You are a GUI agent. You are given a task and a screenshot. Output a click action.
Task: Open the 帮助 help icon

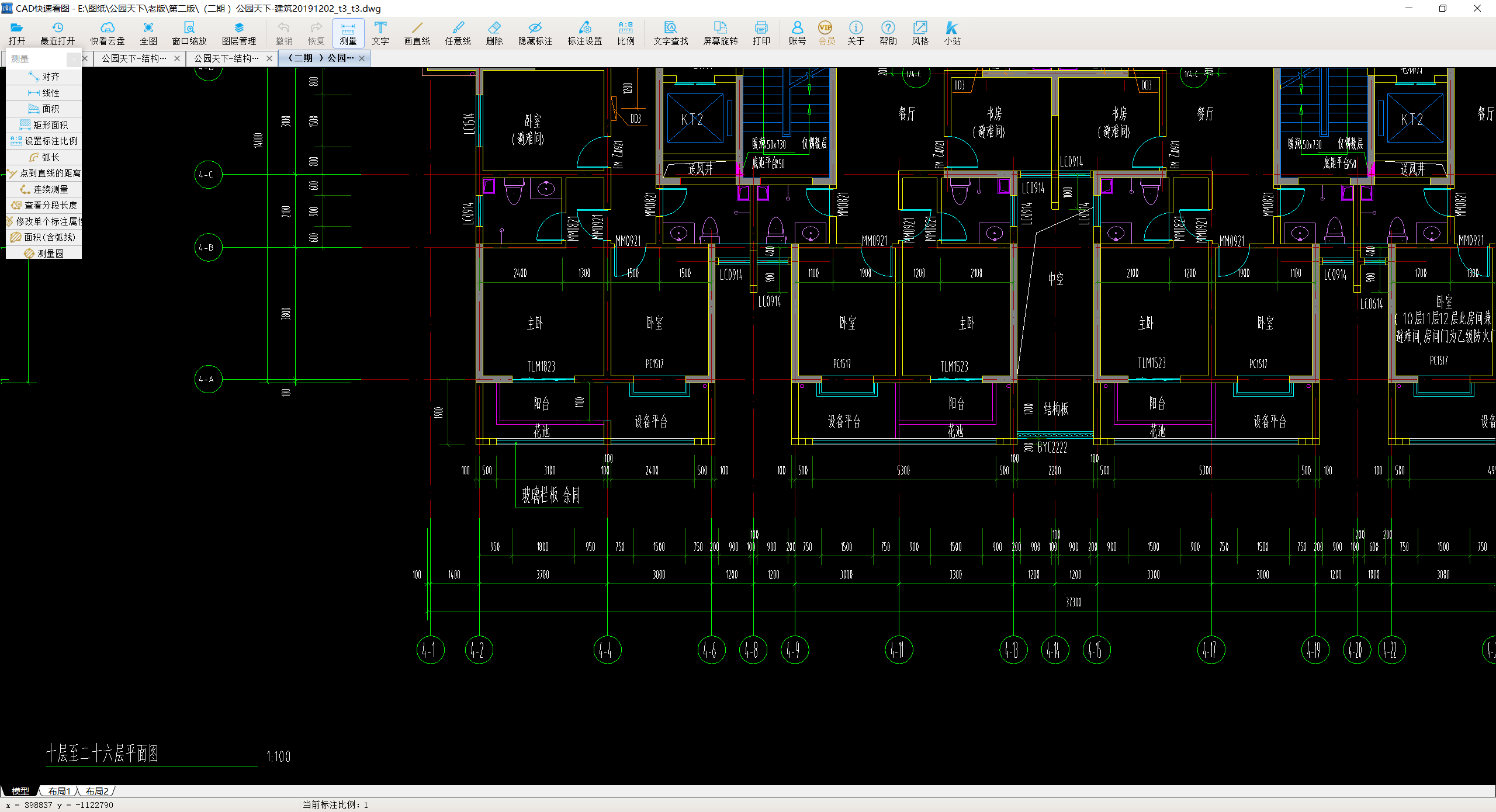click(x=888, y=33)
